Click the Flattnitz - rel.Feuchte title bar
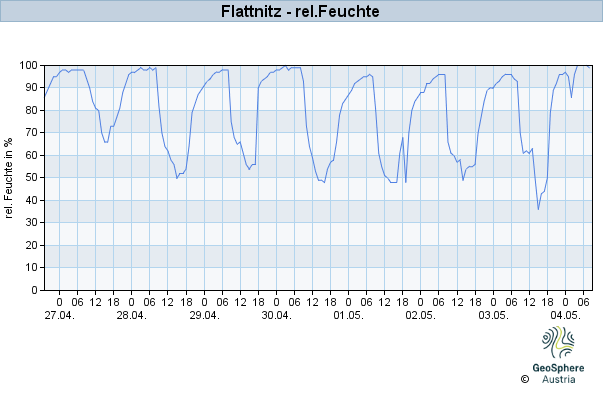The image size is (603, 400). point(302,11)
